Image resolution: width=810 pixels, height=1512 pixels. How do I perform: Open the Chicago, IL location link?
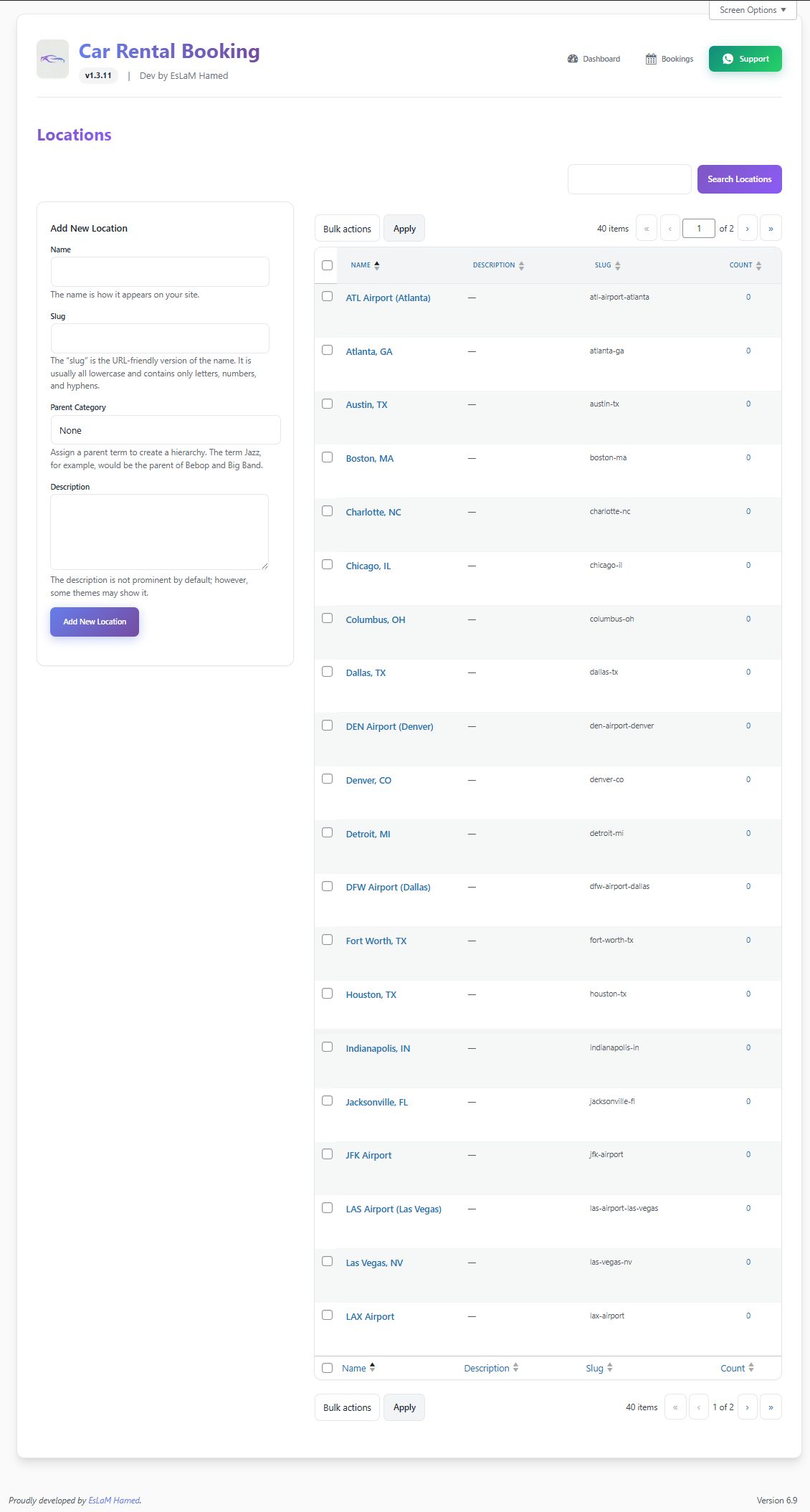coord(368,566)
